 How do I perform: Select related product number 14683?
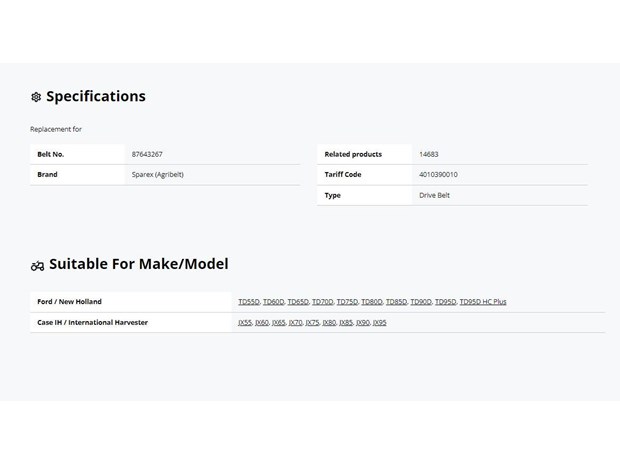(429, 154)
